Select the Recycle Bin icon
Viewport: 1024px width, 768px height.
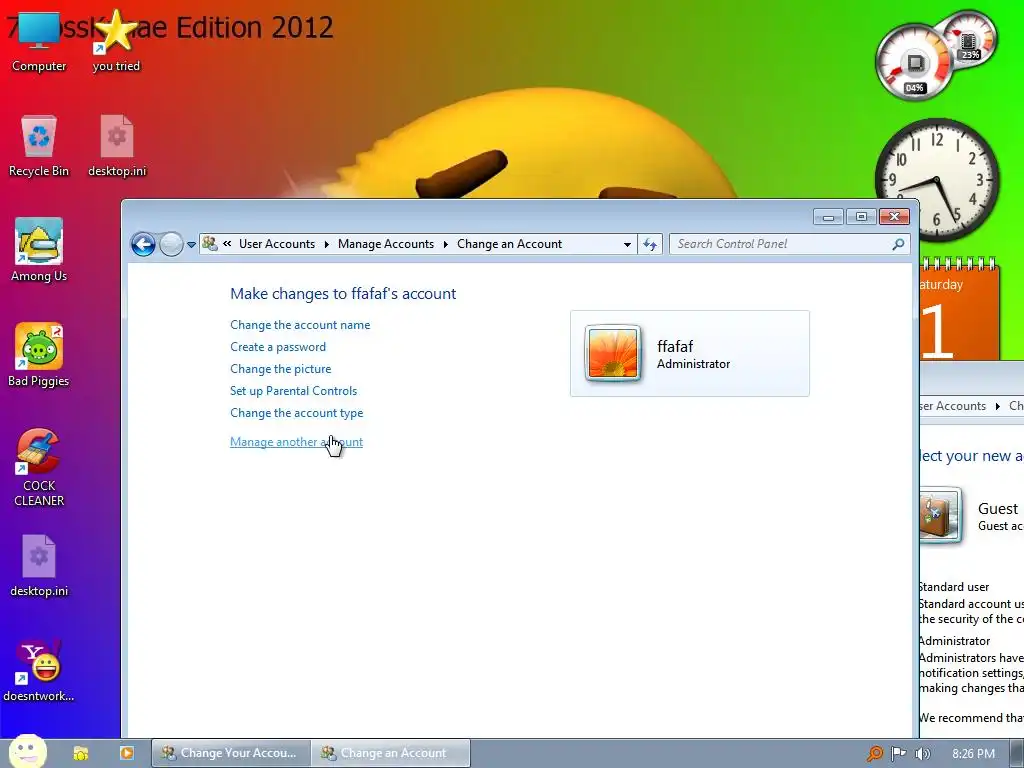click(39, 146)
